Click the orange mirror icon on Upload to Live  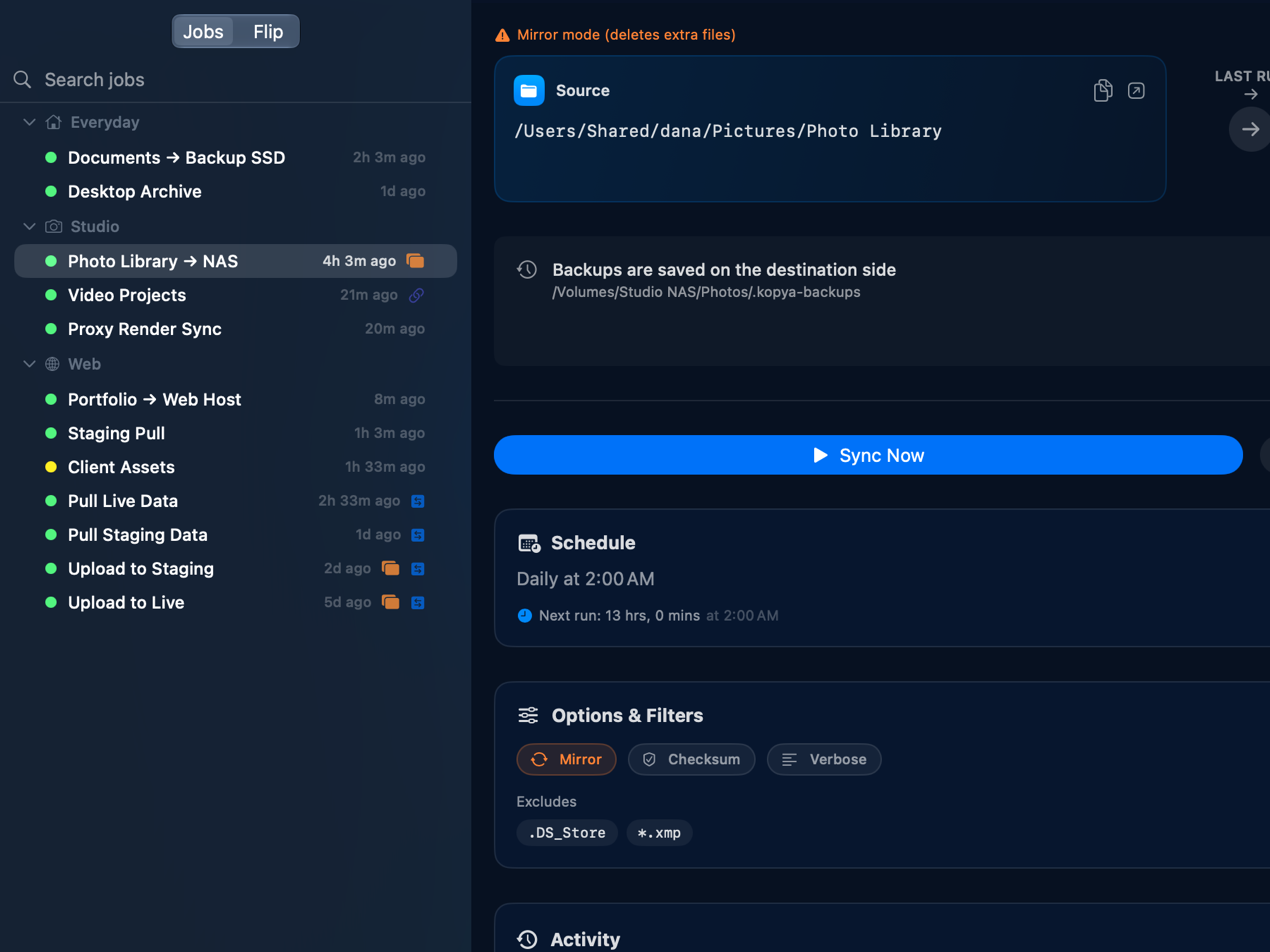tap(390, 603)
